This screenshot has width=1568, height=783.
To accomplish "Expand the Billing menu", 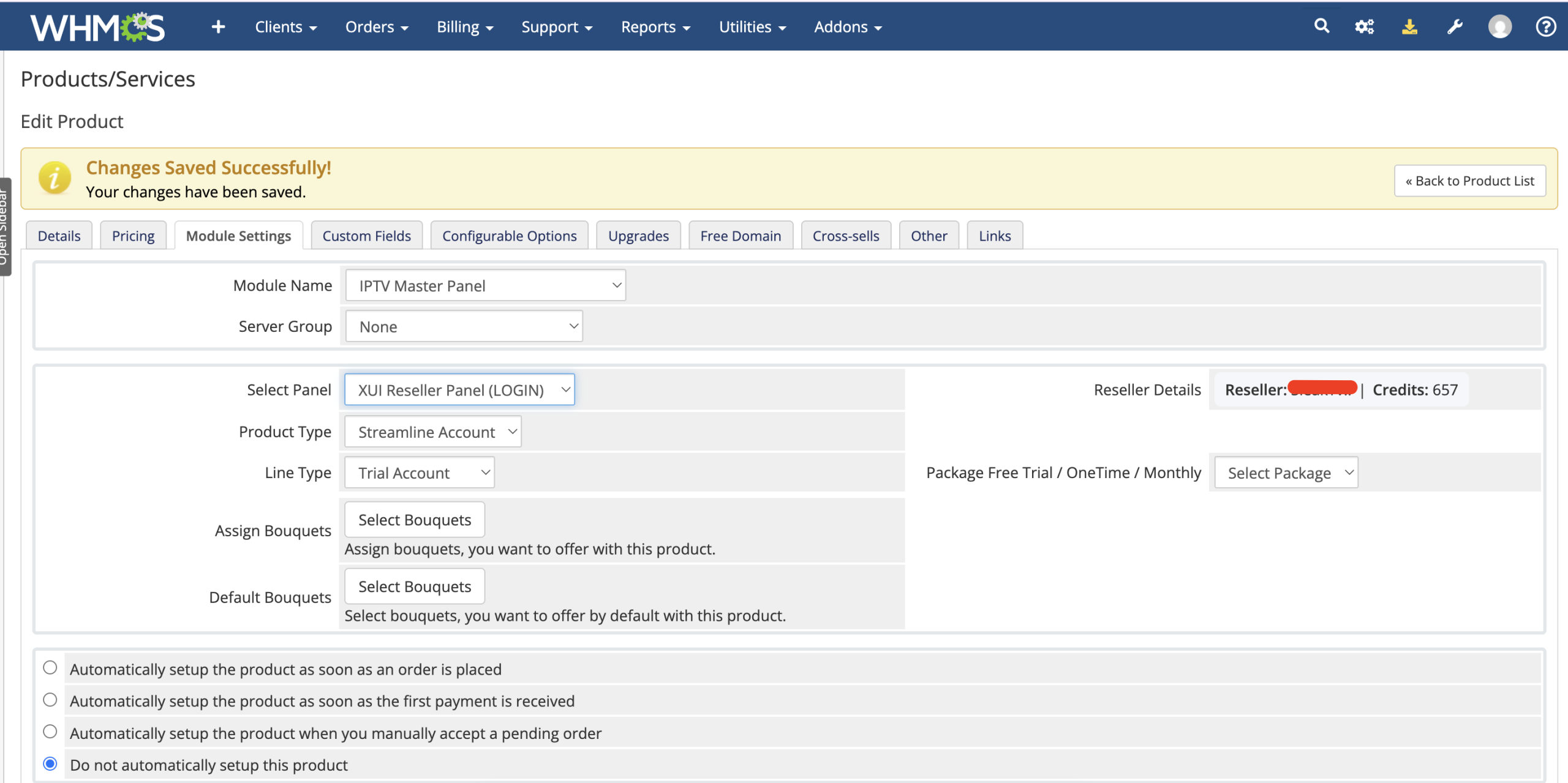I will point(465,27).
